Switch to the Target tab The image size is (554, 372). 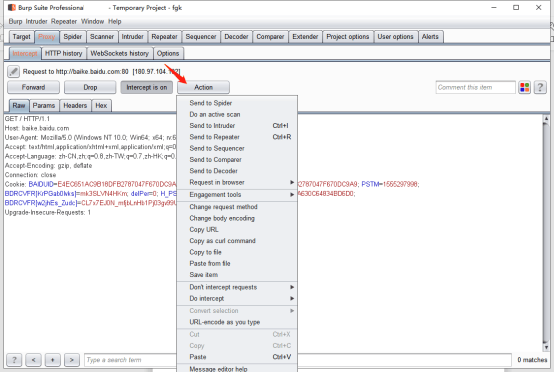(x=22, y=37)
